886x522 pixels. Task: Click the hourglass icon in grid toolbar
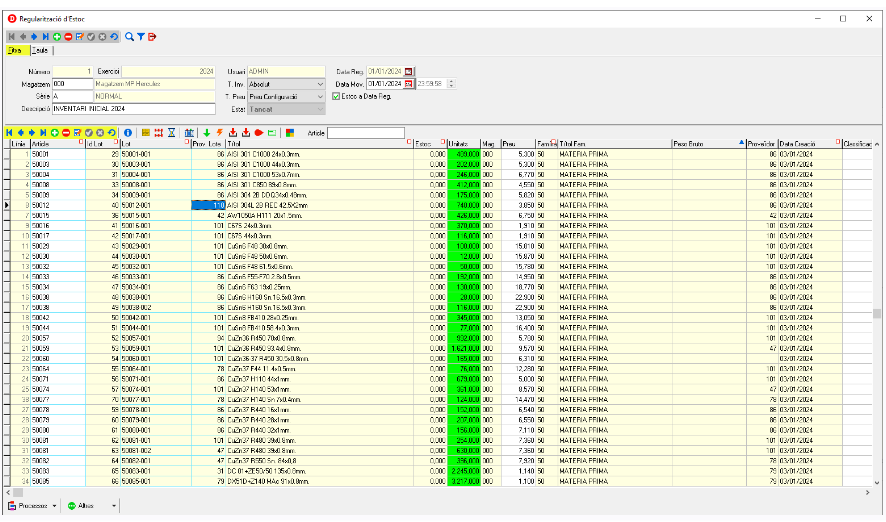point(171,133)
